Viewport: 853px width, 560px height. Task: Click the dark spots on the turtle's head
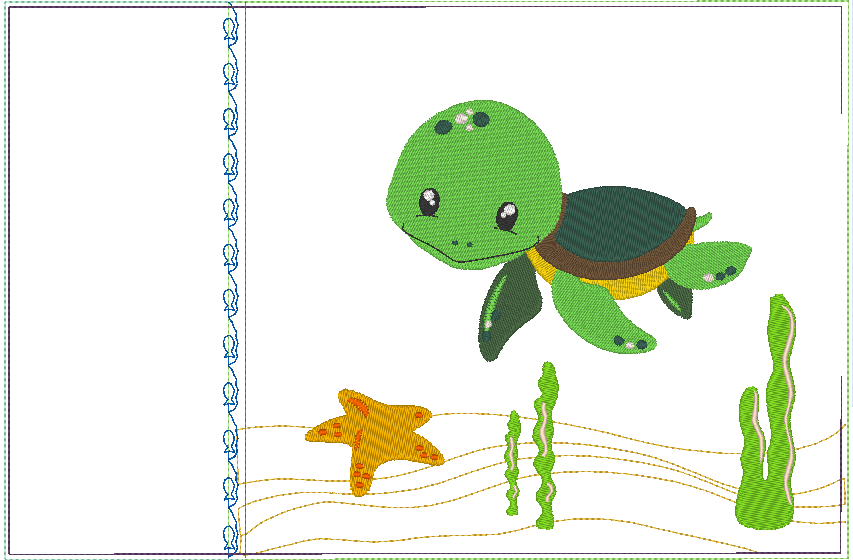point(480,119)
